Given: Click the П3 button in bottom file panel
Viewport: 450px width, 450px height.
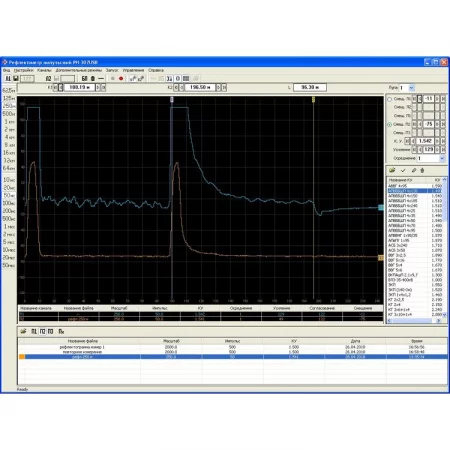Looking at the screenshot, I should 50,331.
